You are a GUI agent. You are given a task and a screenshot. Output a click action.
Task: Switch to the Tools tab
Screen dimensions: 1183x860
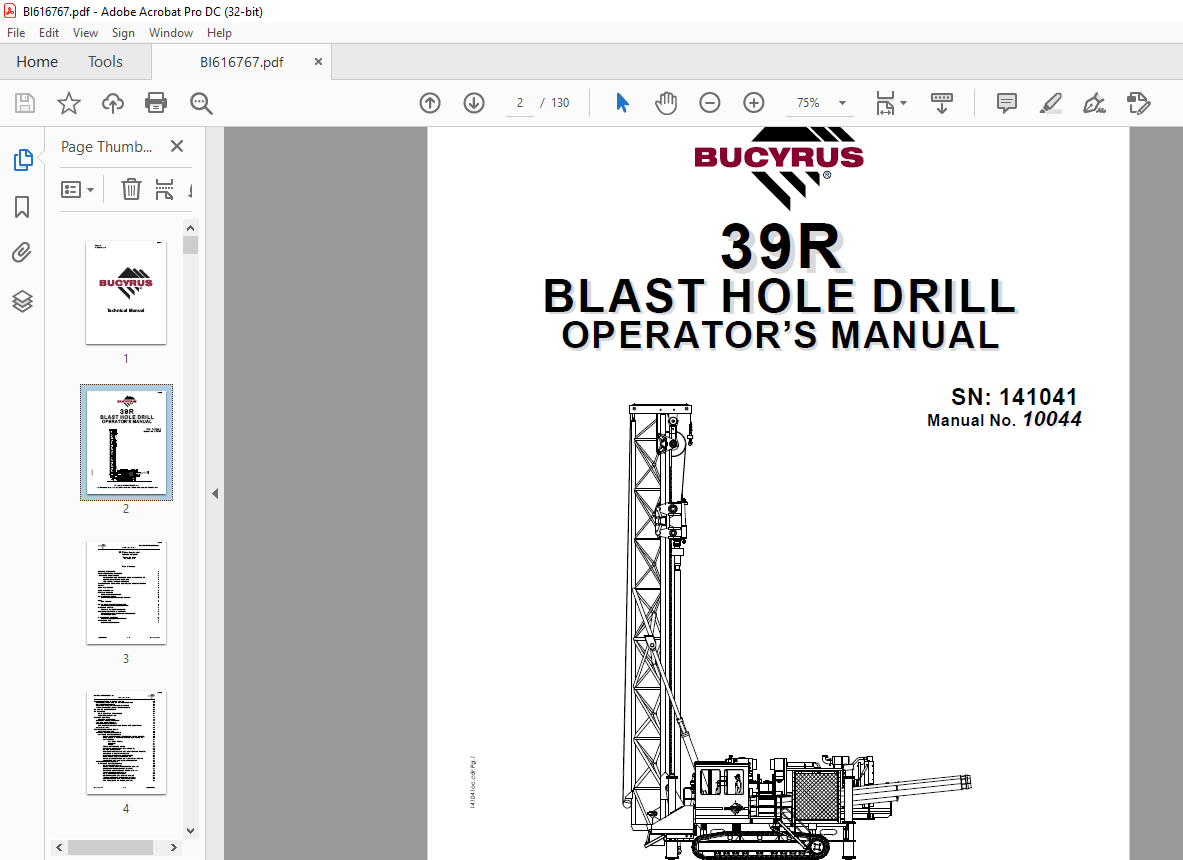pos(105,62)
